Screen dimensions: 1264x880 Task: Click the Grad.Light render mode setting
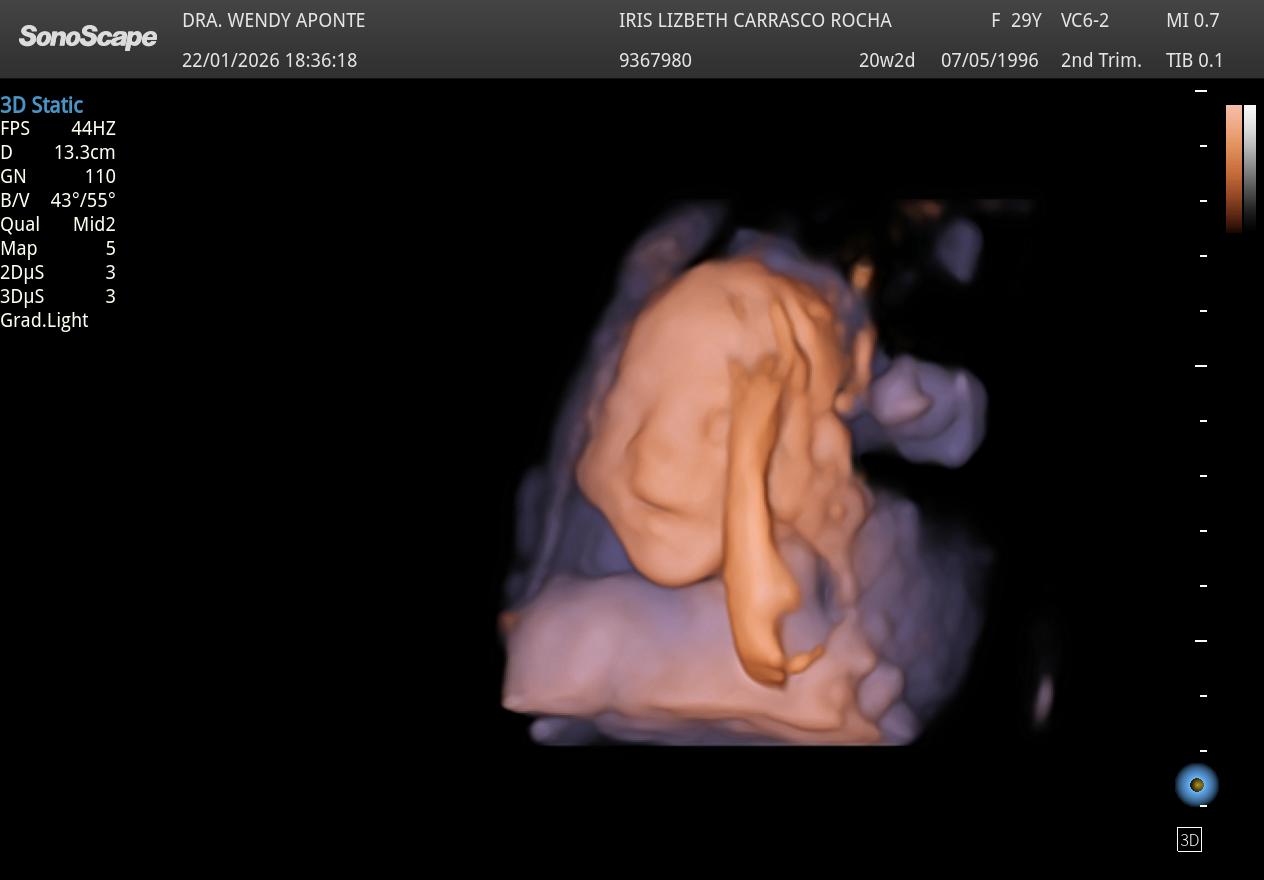pos(45,320)
